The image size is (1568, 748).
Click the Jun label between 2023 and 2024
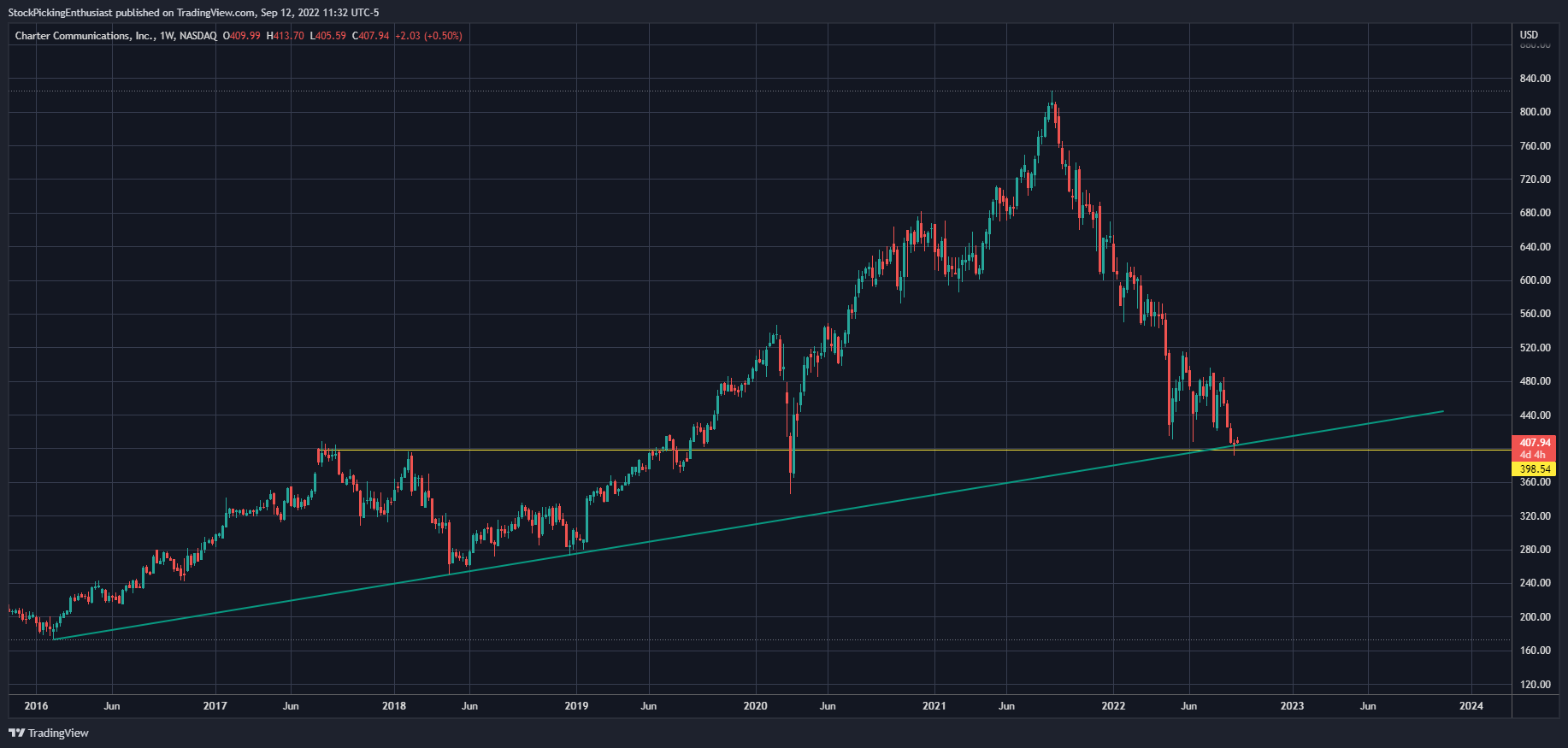[x=1368, y=706]
